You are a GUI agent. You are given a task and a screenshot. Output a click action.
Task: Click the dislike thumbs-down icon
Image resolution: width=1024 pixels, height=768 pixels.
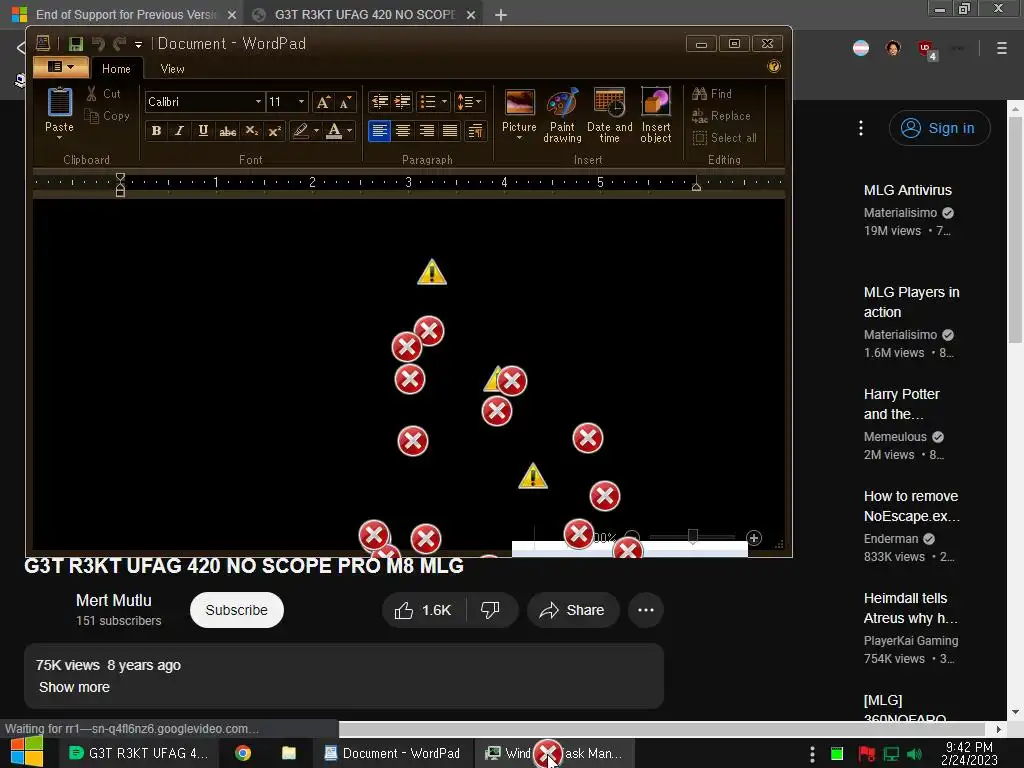490,610
